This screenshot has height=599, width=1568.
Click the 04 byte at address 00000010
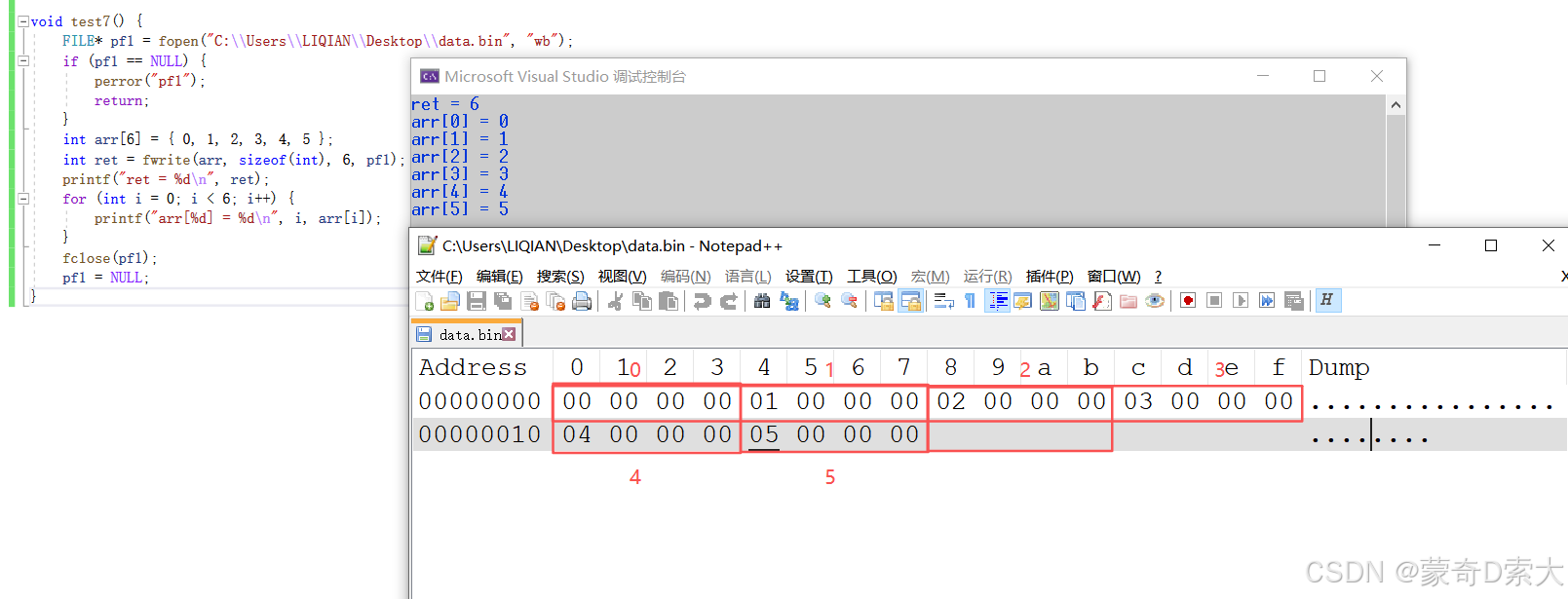[x=577, y=434]
